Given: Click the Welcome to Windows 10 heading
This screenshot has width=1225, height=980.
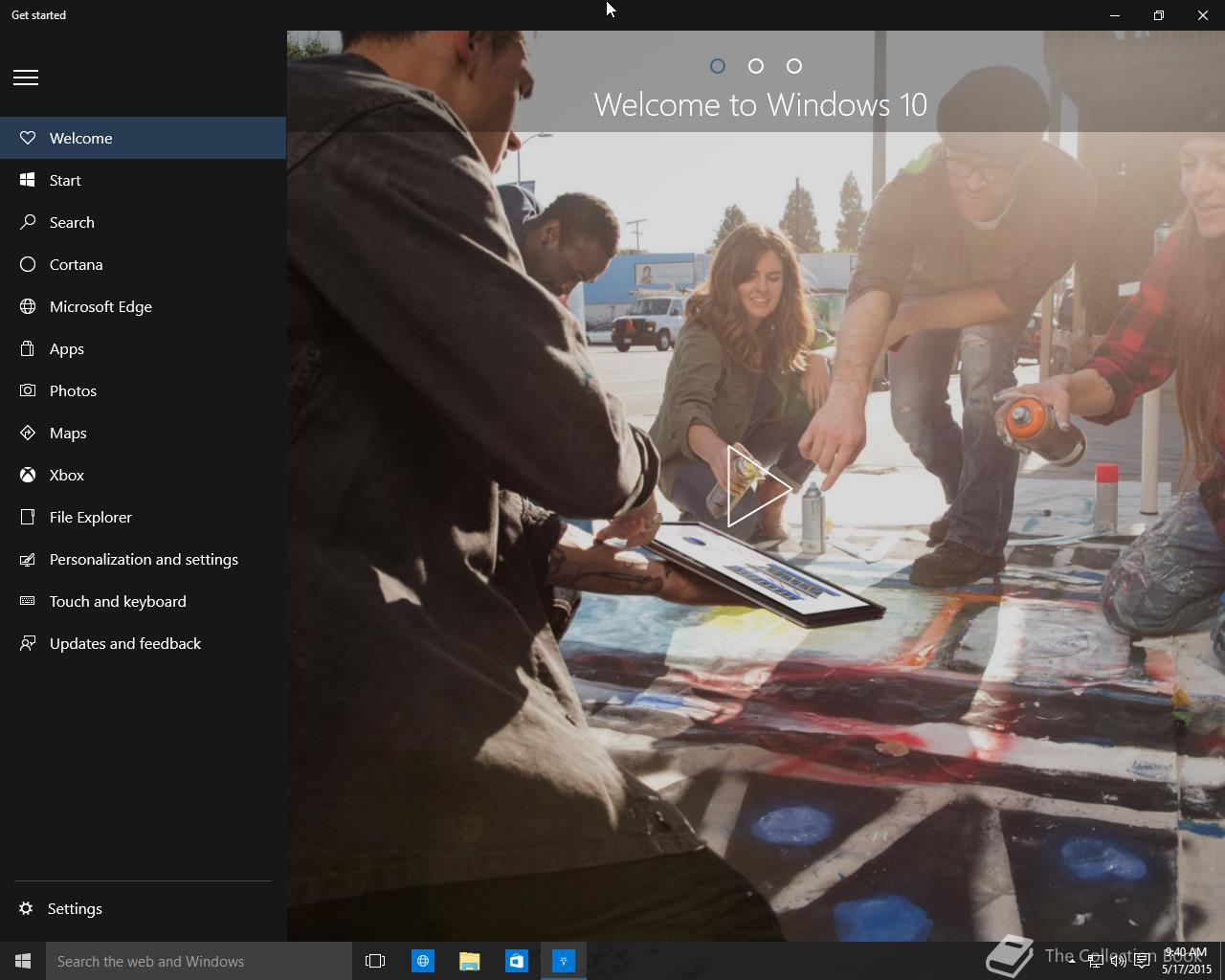Looking at the screenshot, I should coord(761,104).
